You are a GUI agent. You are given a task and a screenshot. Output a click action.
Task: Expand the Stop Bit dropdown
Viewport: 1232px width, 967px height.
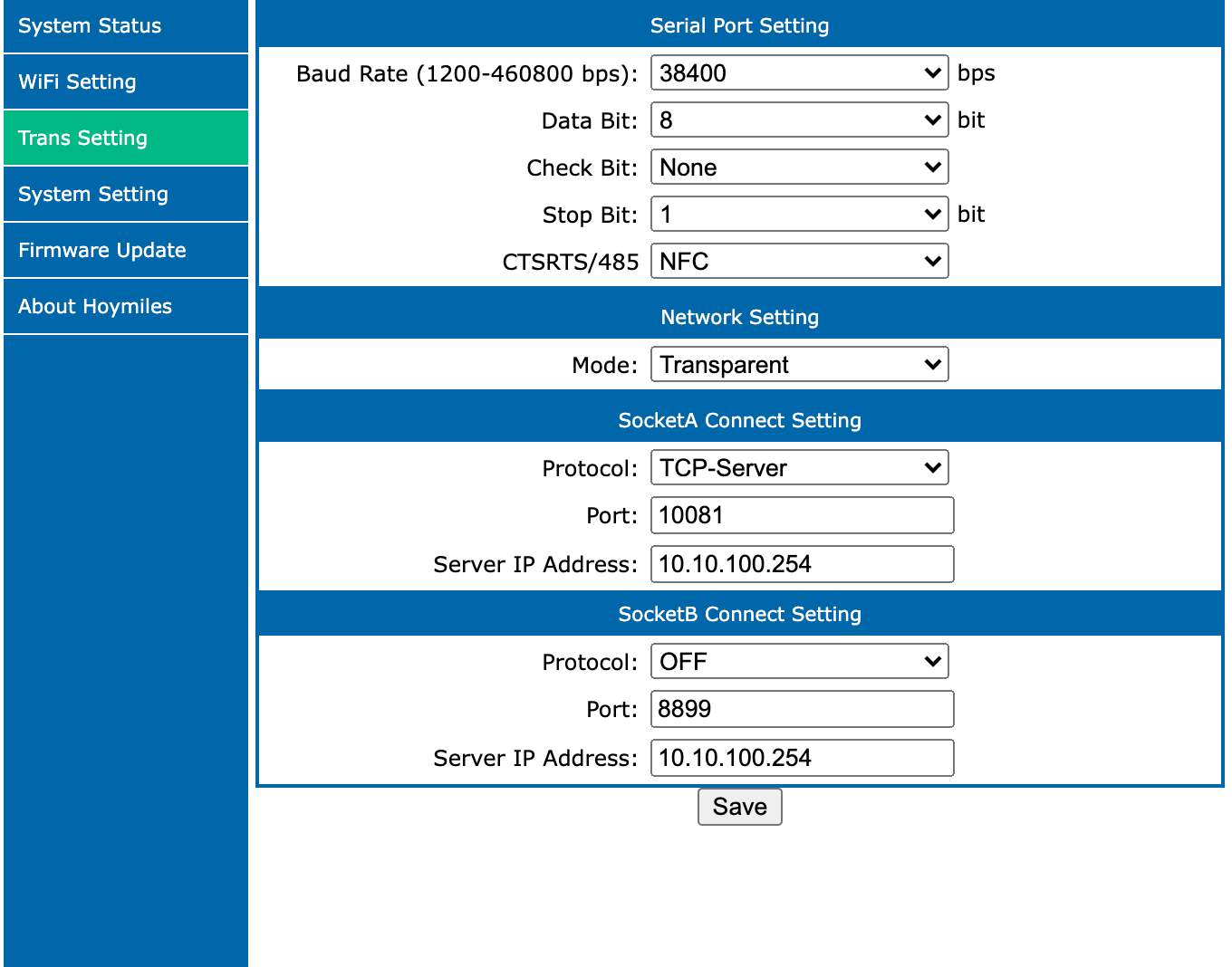800,214
